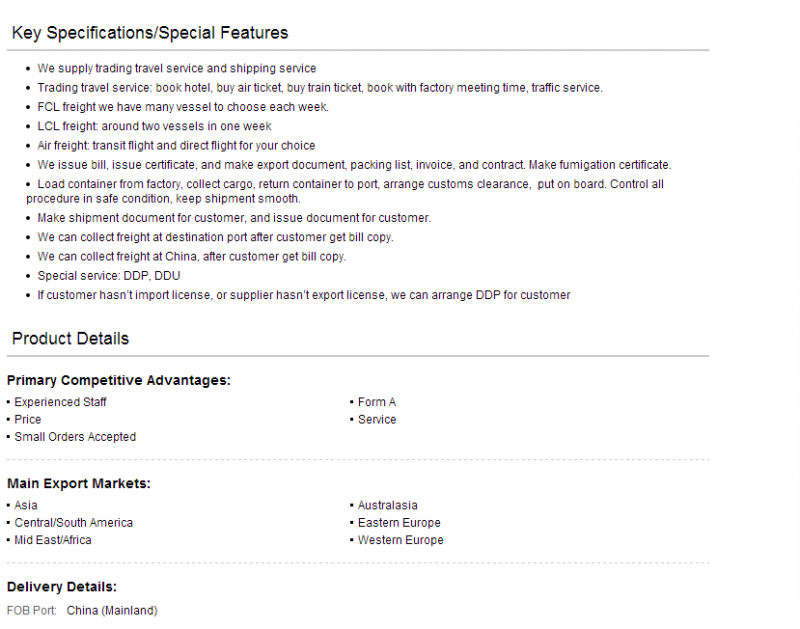Select the FCL freight bullet text
800x629 pixels.
[183, 107]
